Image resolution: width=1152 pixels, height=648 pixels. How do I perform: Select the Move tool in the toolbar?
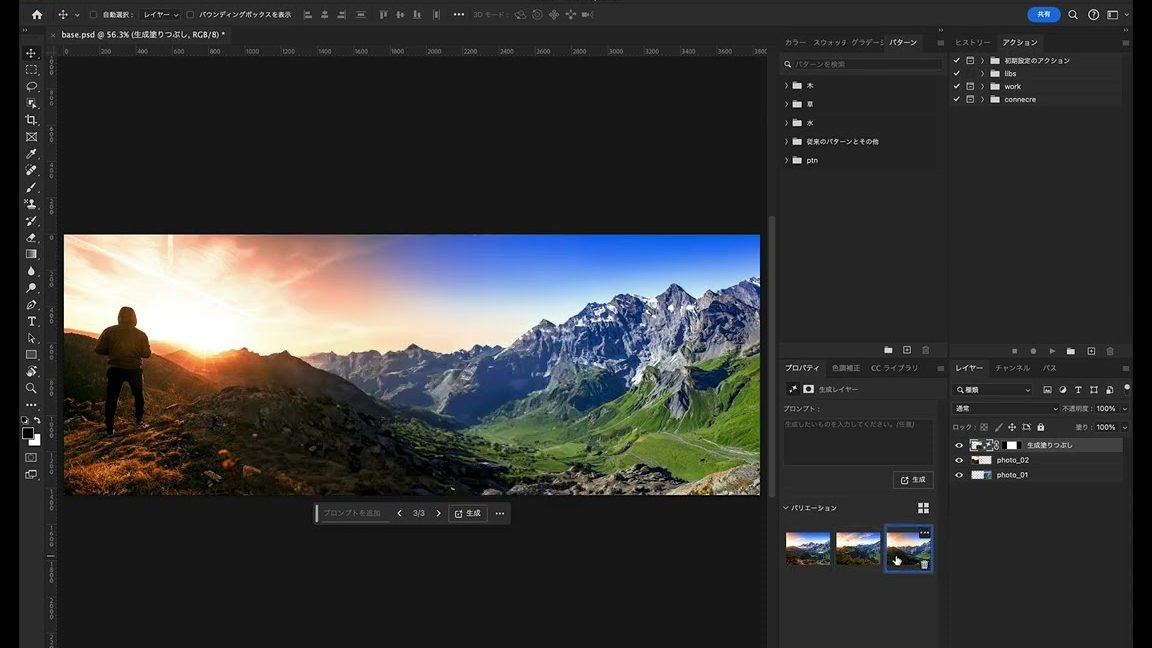(x=31, y=53)
